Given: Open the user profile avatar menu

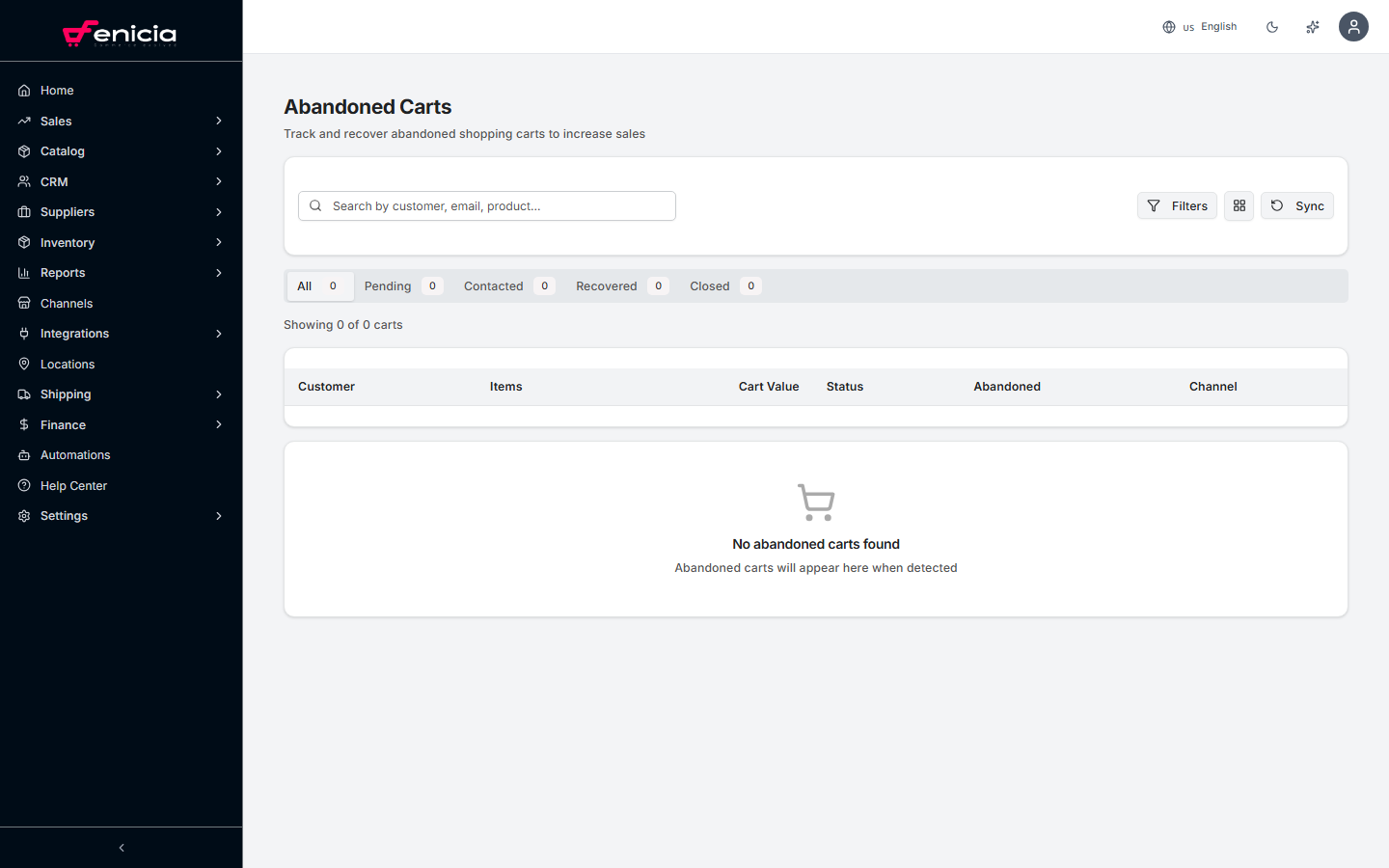Looking at the screenshot, I should pyautogui.click(x=1353, y=26).
